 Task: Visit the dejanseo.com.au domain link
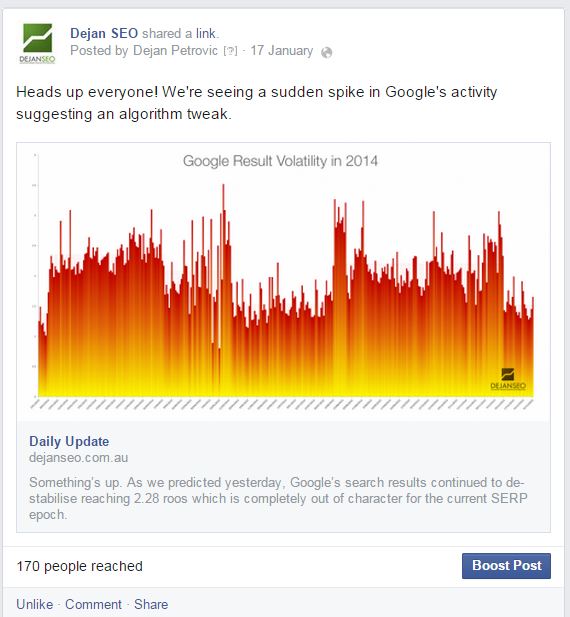(79, 458)
